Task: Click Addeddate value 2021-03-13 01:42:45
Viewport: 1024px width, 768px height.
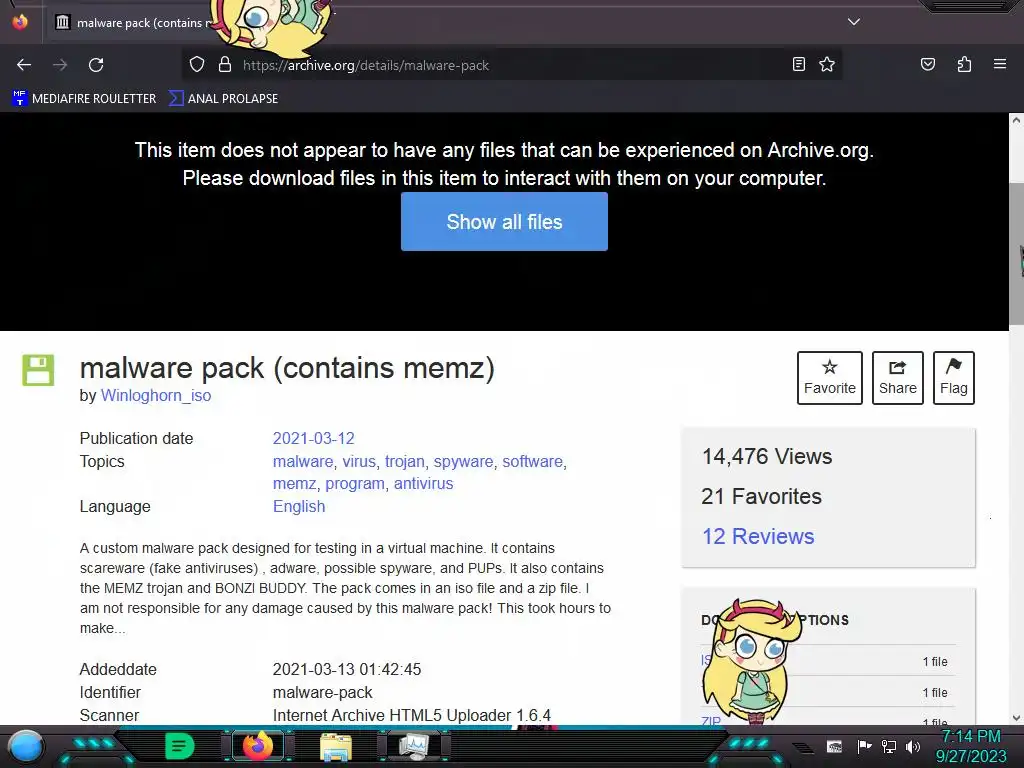Action: 347,669
